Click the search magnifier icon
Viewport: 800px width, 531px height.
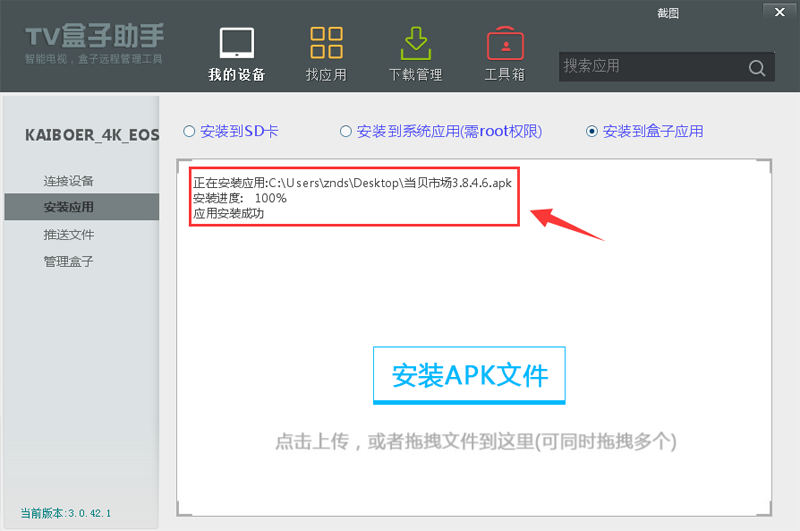pos(757,68)
